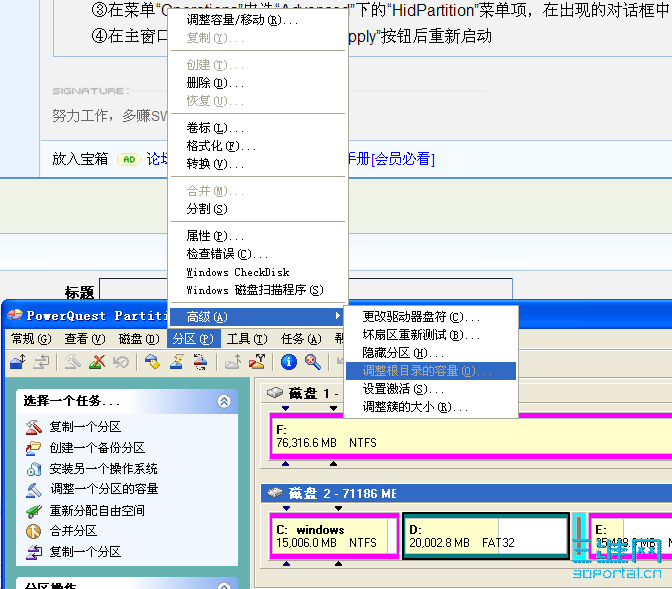This screenshot has height=589, width=672.
Task: Click the yellow tag Label toolbar icon
Action: pos(152,362)
